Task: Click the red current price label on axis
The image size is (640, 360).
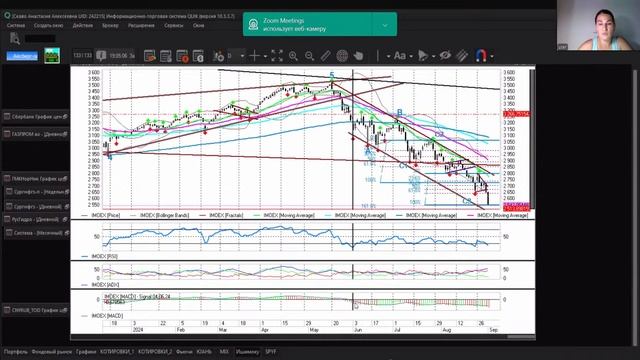Action: pyautogui.click(x=516, y=114)
